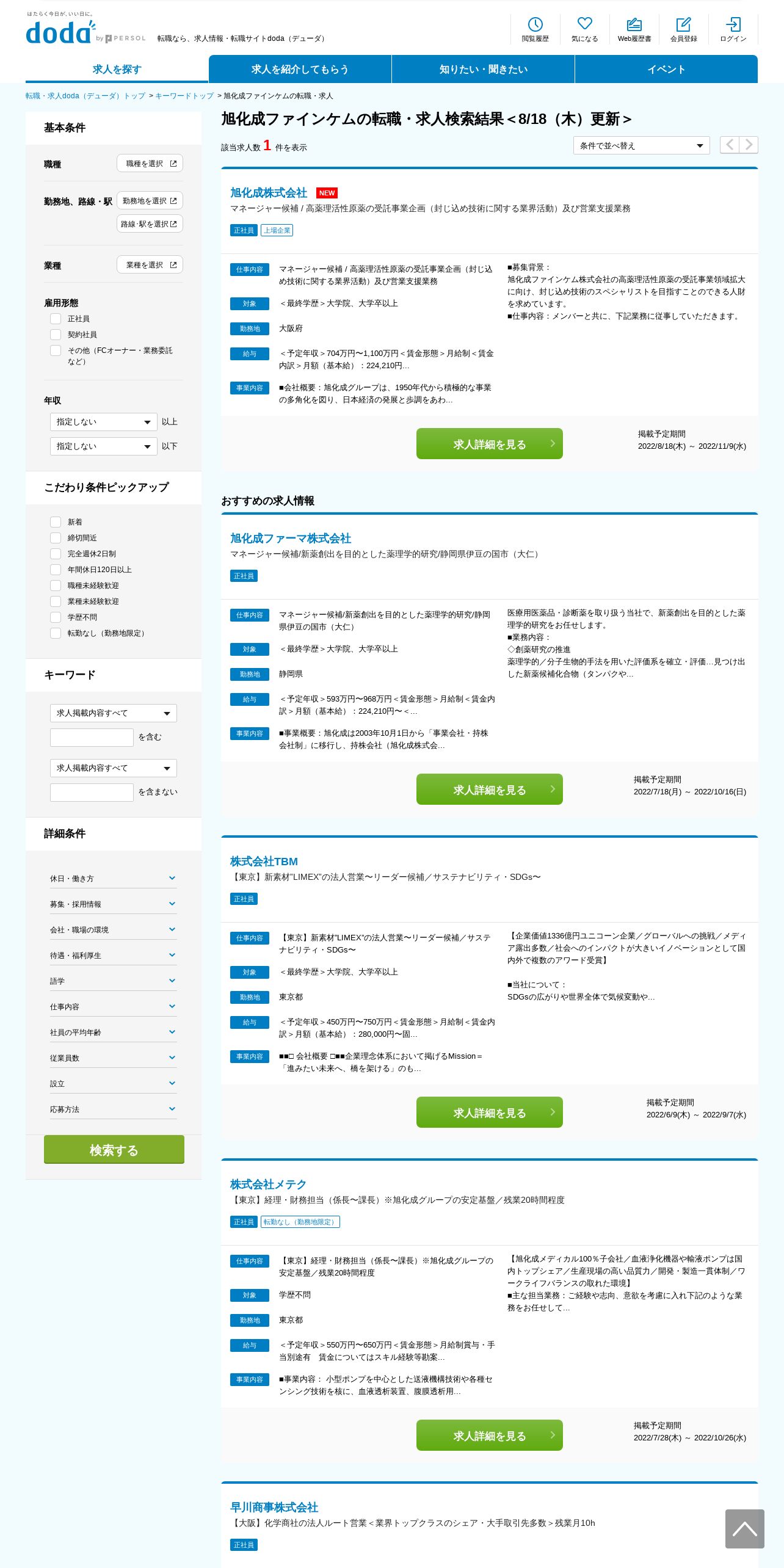Open 旭化成ファーマ株式会社 link
Screen dimensions: 784x1568
coord(291,539)
